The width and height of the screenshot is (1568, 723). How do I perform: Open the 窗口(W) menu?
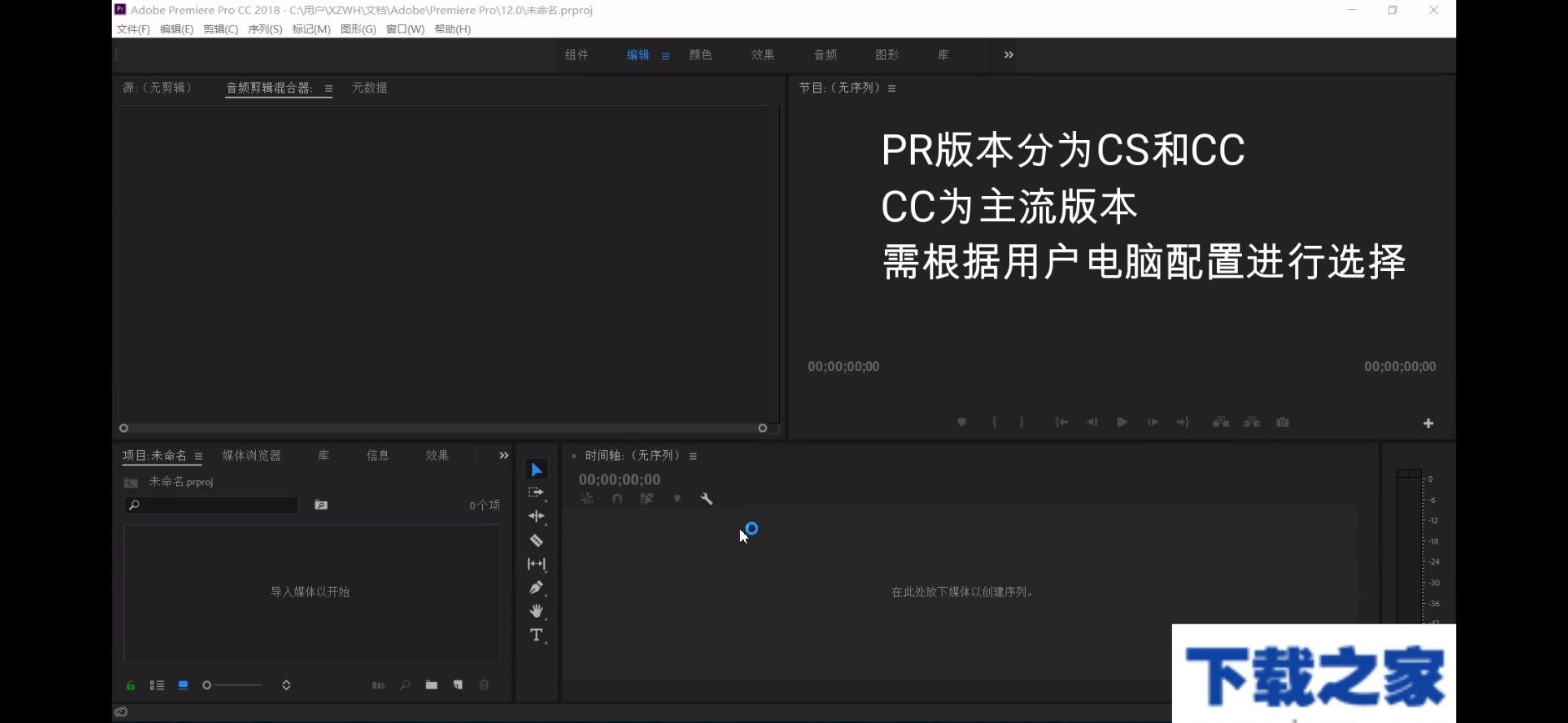tap(405, 29)
